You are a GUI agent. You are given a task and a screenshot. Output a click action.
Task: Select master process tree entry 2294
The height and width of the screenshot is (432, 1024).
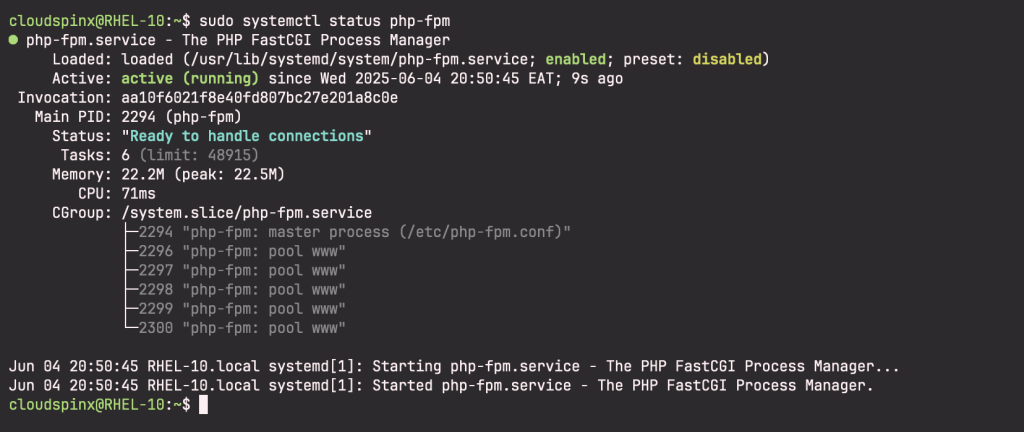(x=347, y=232)
